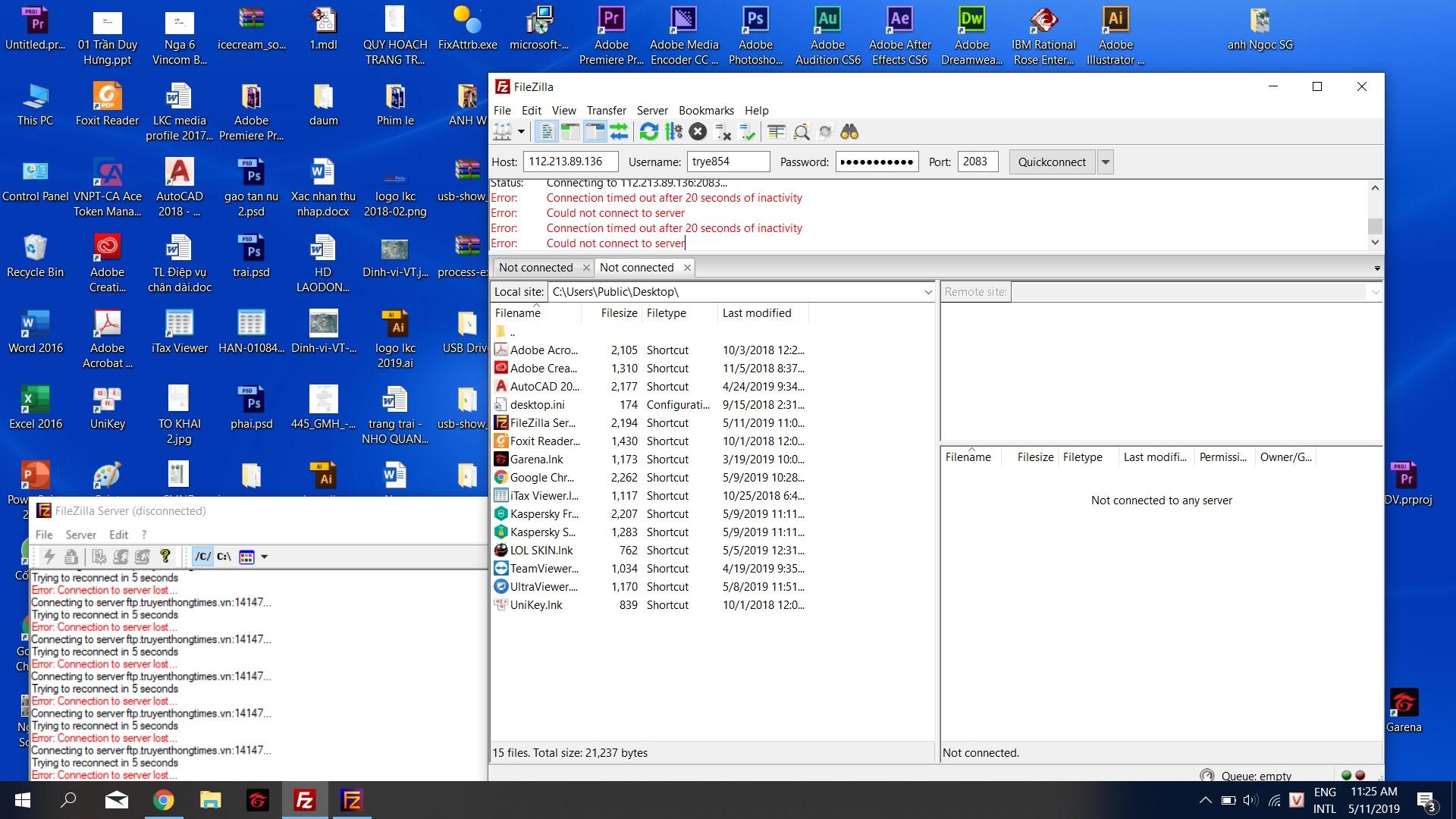Click the Quickconnect button
Image resolution: width=1456 pixels, height=819 pixels.
pyautogui.click(x=1052, y=162)
